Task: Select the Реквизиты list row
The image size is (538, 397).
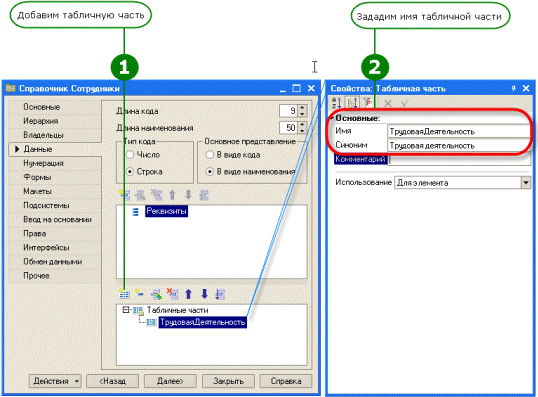Action: pyautogui.click(x=166, y=211)
